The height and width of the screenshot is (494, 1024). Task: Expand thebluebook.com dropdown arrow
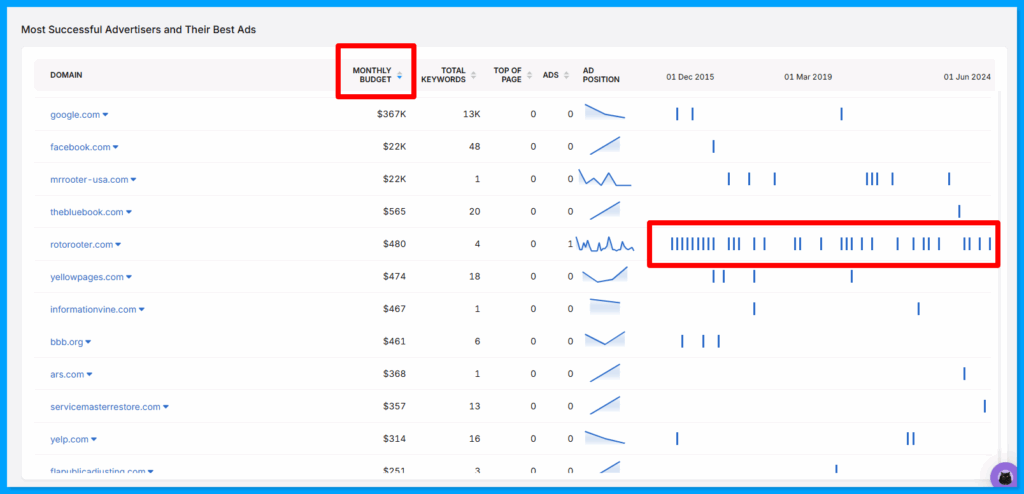(x=129, y=212)
